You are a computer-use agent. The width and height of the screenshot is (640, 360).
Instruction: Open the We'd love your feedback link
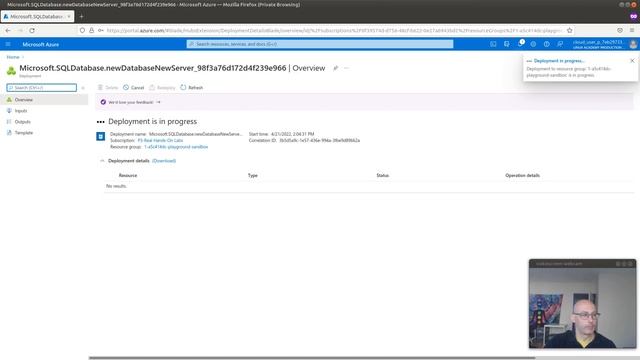coord(131,102)
